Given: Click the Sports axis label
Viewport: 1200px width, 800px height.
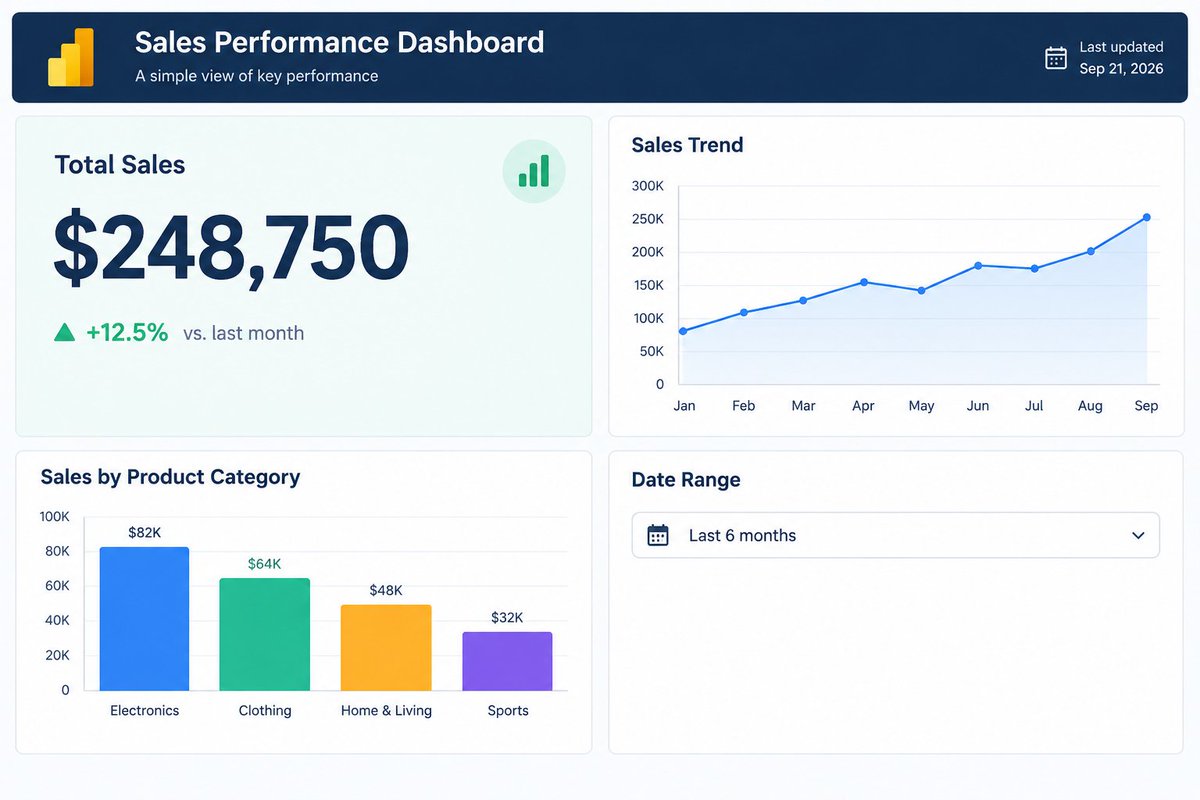Looking at the screenshot, I should [508, 711].
